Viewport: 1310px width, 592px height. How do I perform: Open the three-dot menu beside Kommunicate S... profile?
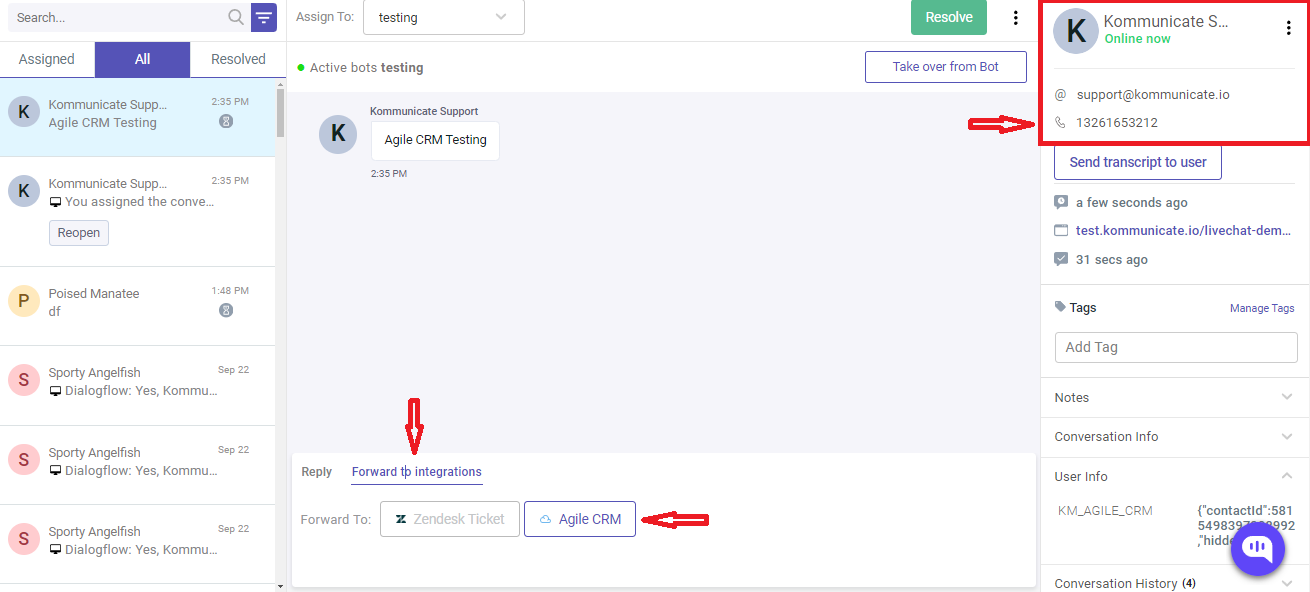1288,28
